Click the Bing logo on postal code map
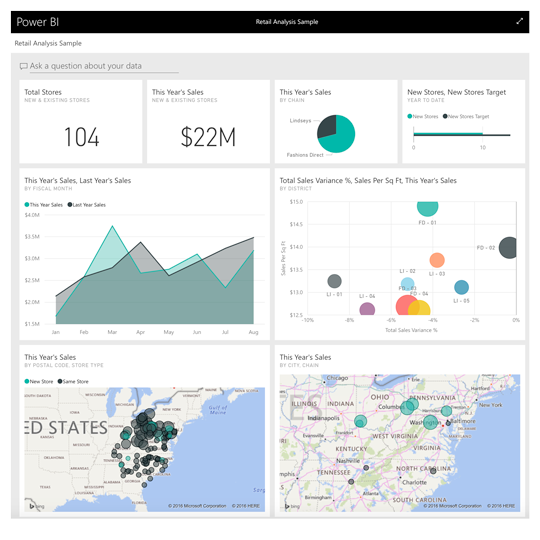 pyautogui.click(x=37, y=506)
